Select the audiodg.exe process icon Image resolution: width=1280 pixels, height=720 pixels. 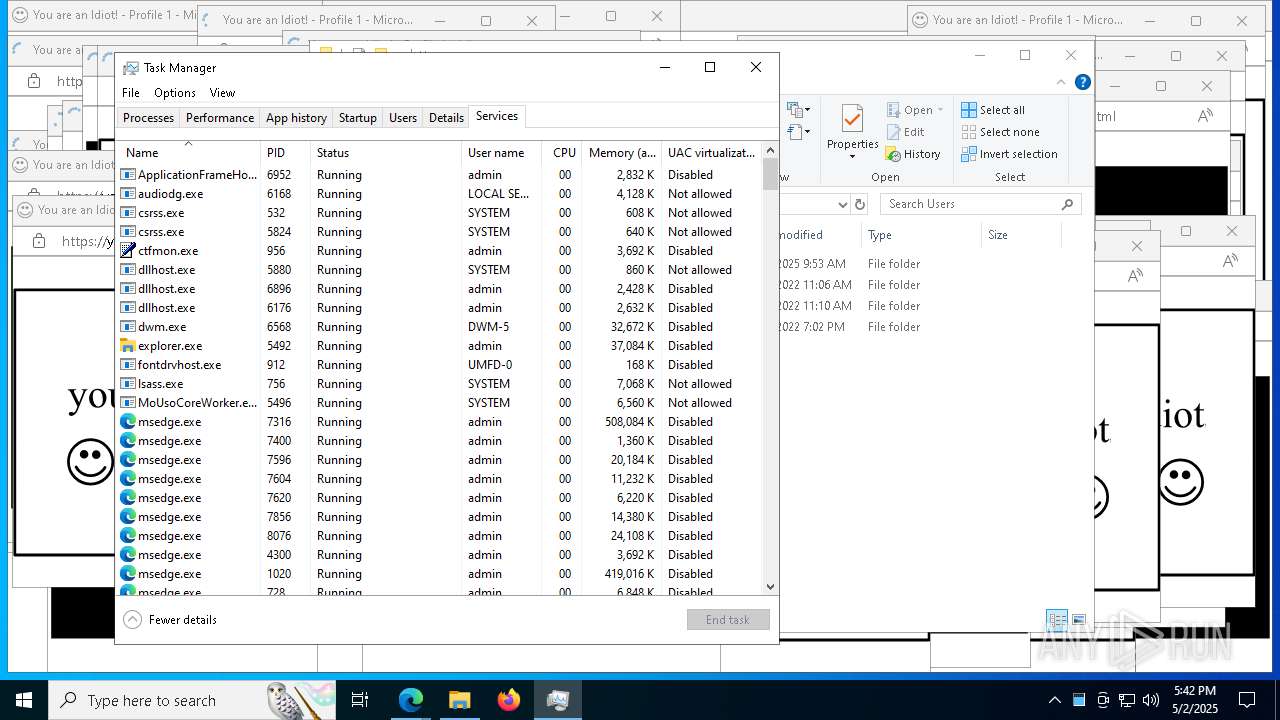(x=128, y=194)
